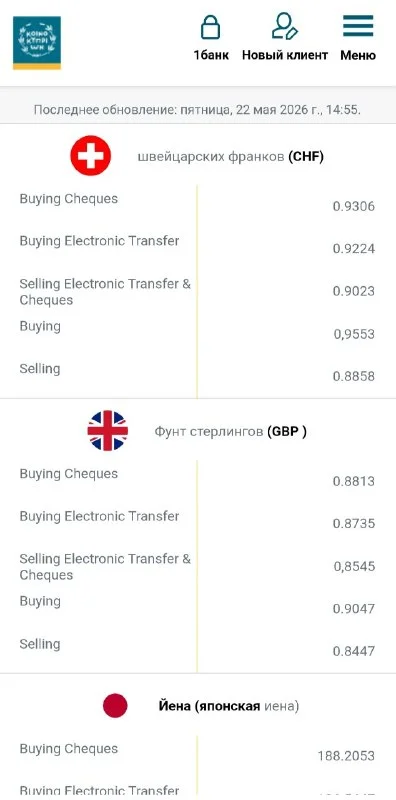Click CHF Buying Electronic Transfer rate 0.9224

(354, 249)
